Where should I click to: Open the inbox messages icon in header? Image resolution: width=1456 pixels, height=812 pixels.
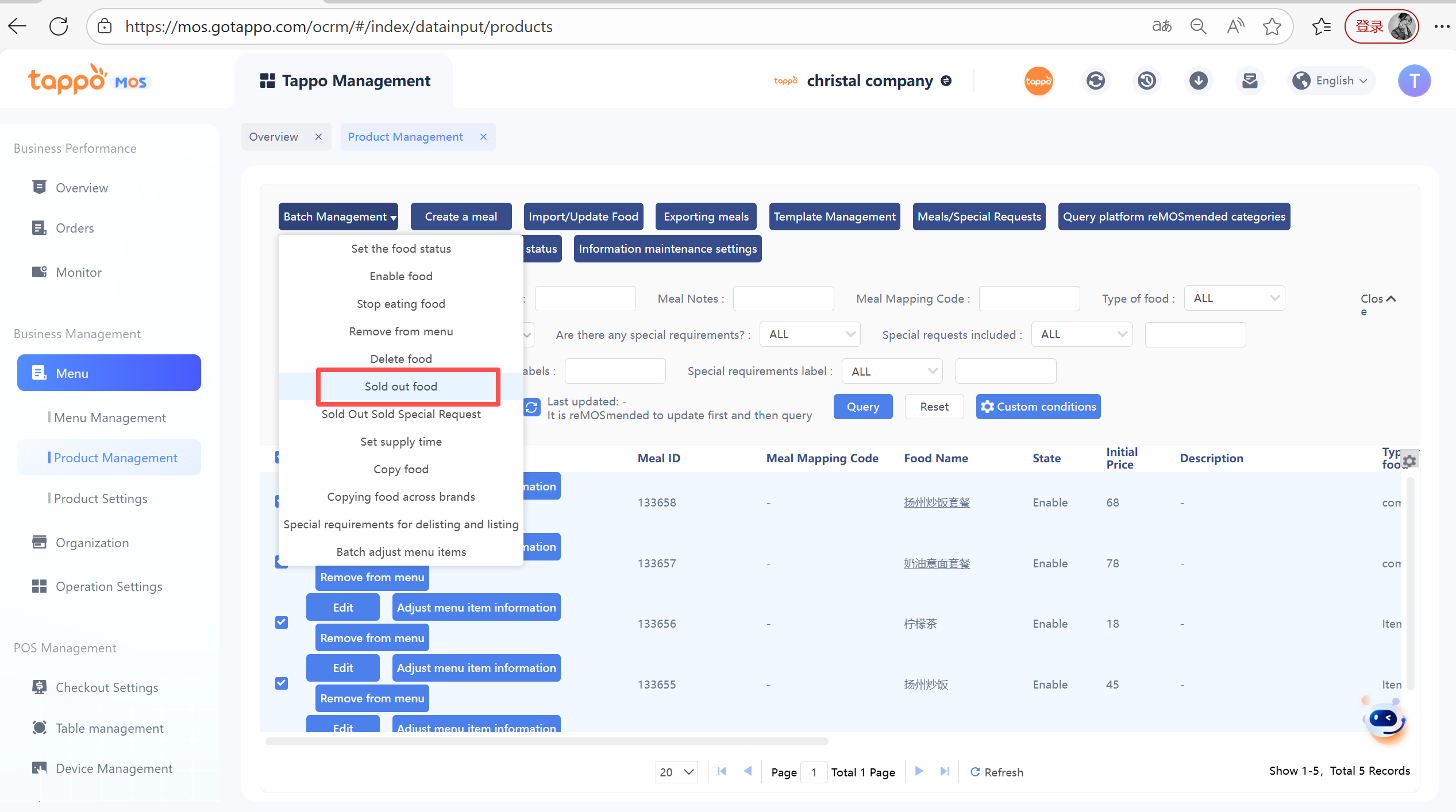[x=1250, y=80]
